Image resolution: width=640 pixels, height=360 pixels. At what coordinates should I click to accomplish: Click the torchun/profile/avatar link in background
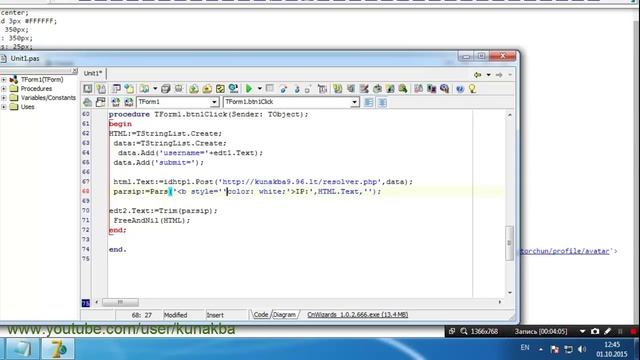565,251
